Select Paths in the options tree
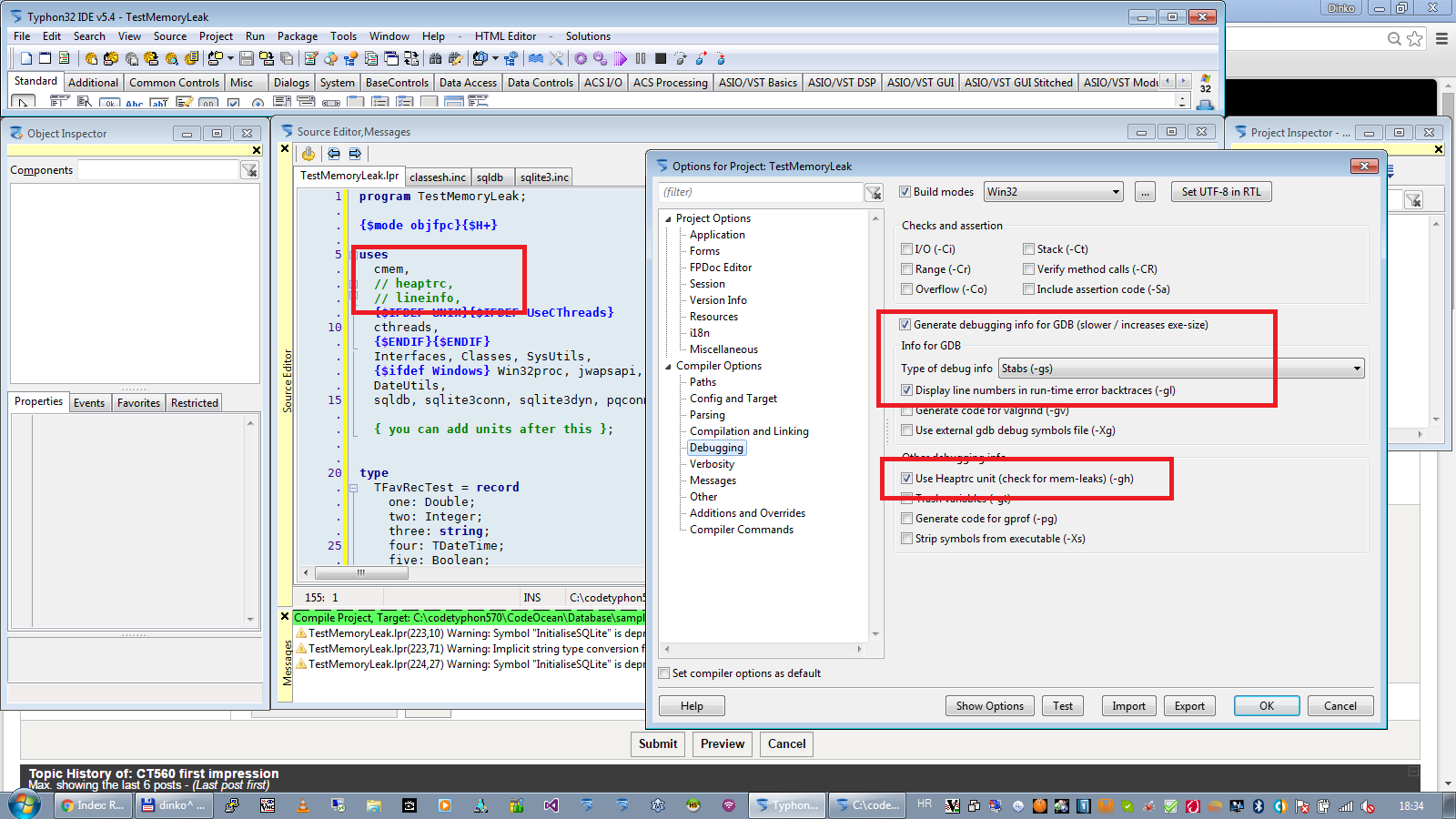 pyautogui.click(x=703, y=382)
